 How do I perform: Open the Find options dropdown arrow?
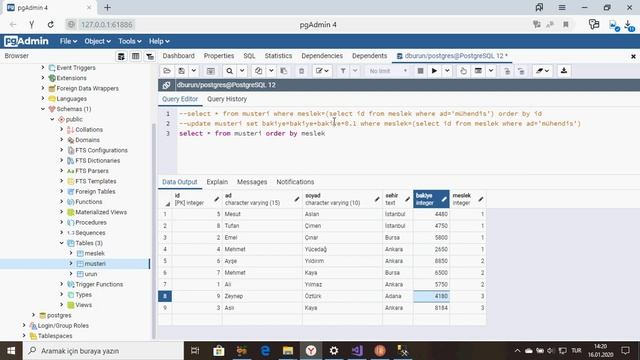(242, 71)
